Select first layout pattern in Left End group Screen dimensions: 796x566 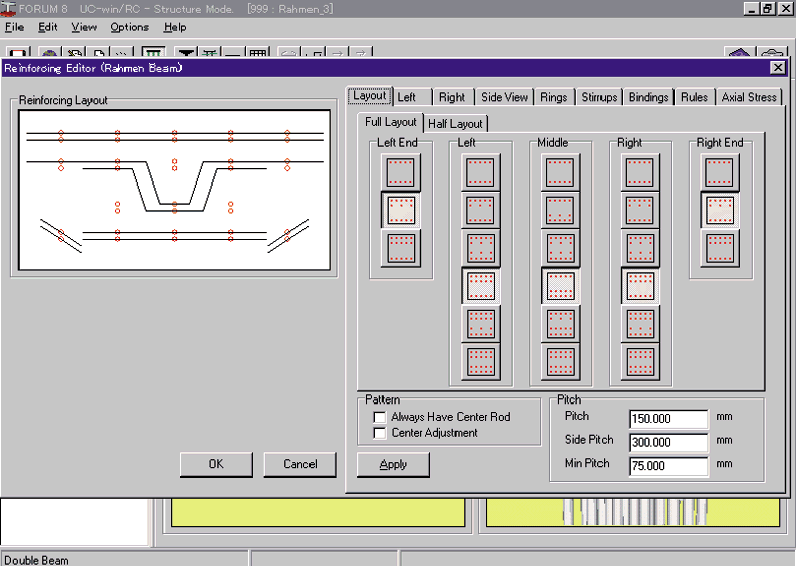coord(401,172)
